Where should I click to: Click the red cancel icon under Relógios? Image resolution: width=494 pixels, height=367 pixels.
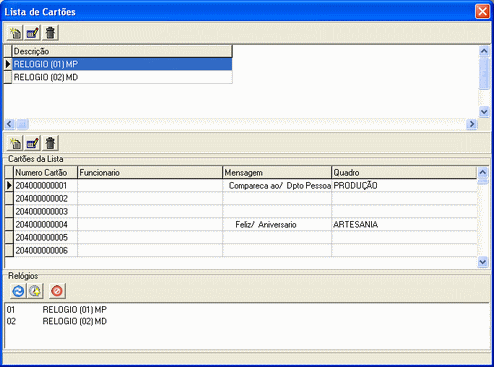(x=57, y=291)
